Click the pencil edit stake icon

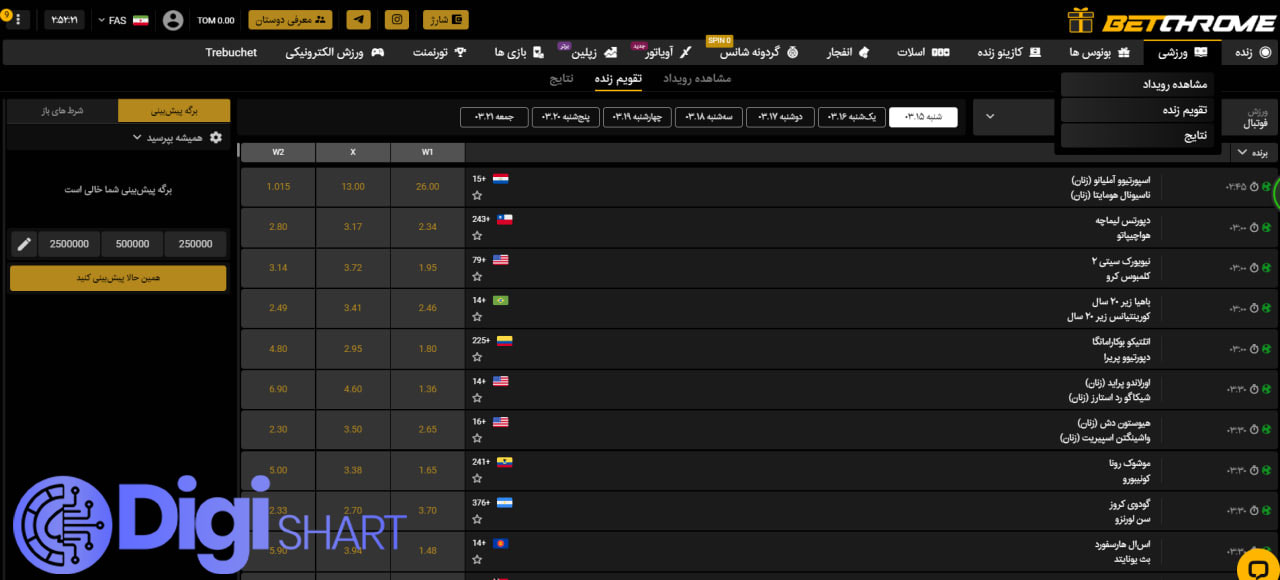click(24, 243)
